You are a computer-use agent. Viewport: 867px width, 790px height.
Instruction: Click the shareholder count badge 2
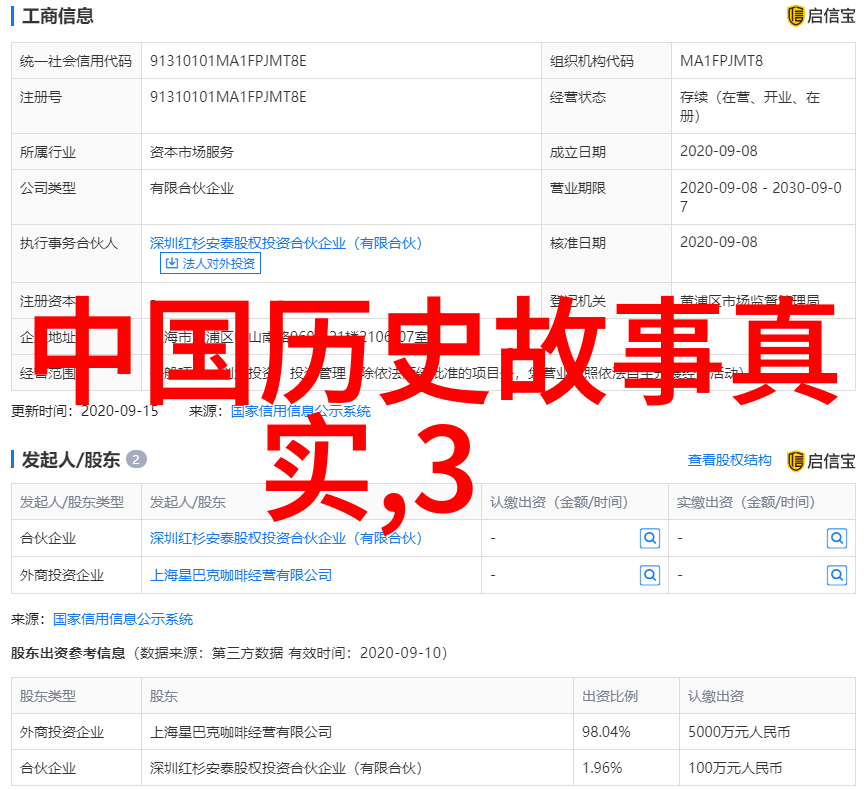(136, 459)
